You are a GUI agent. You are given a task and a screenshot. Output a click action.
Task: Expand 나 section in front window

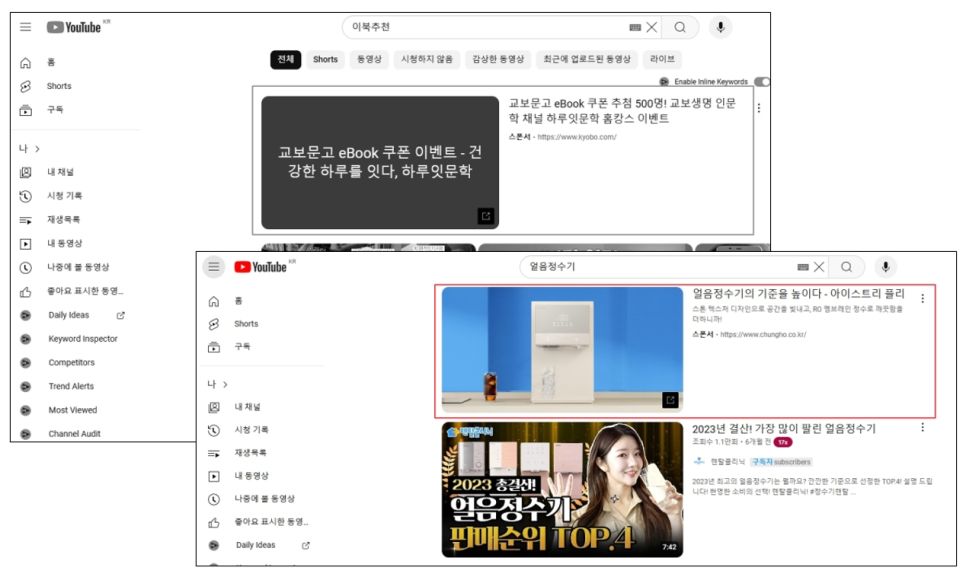(x=217, y=384)
